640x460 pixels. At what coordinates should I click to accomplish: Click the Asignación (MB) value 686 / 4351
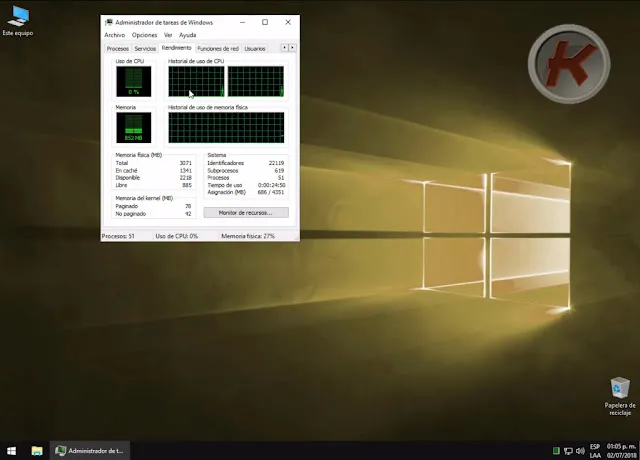point(271,192)
